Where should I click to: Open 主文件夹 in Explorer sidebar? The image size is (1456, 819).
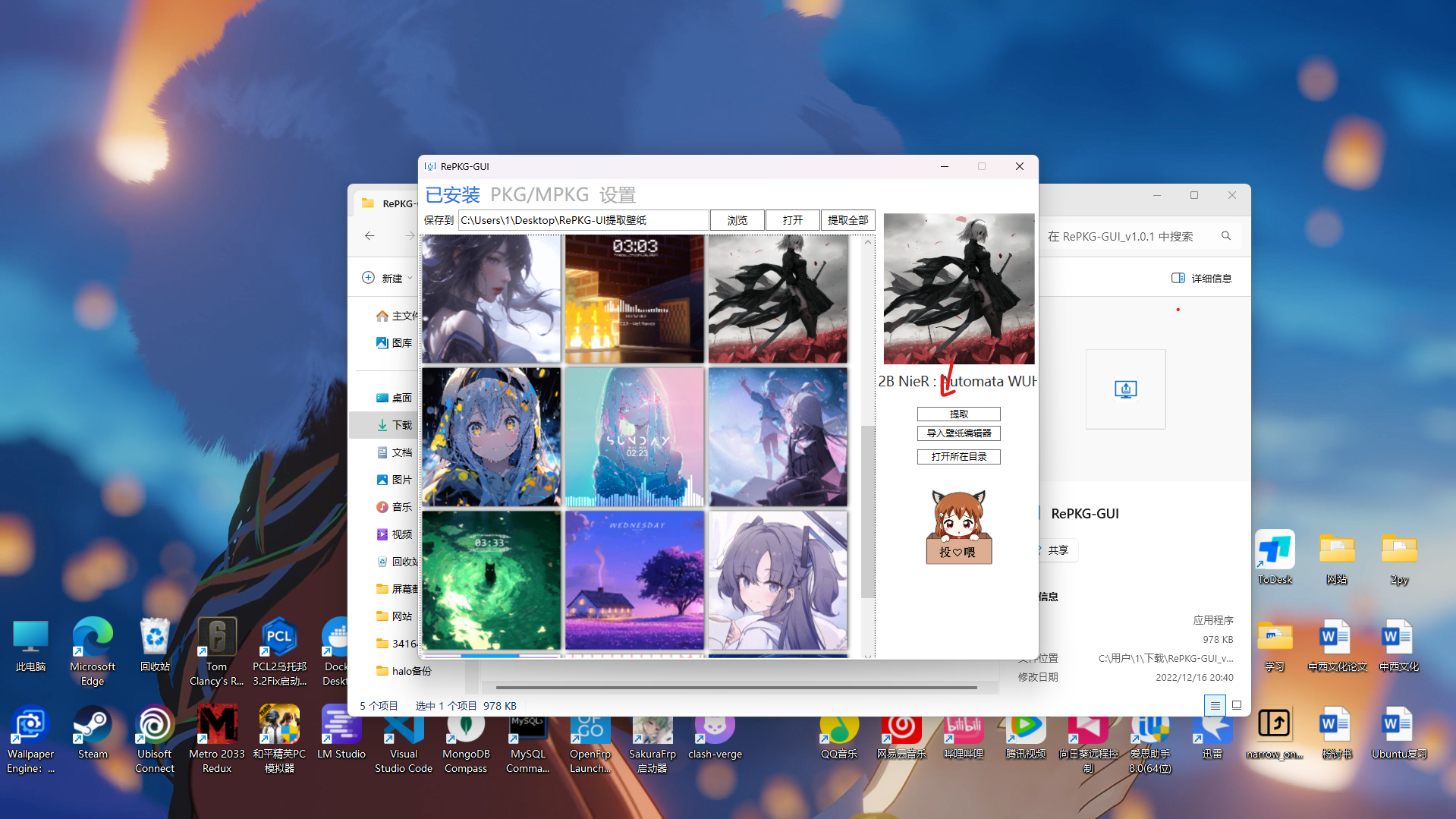tap(398, 316)
